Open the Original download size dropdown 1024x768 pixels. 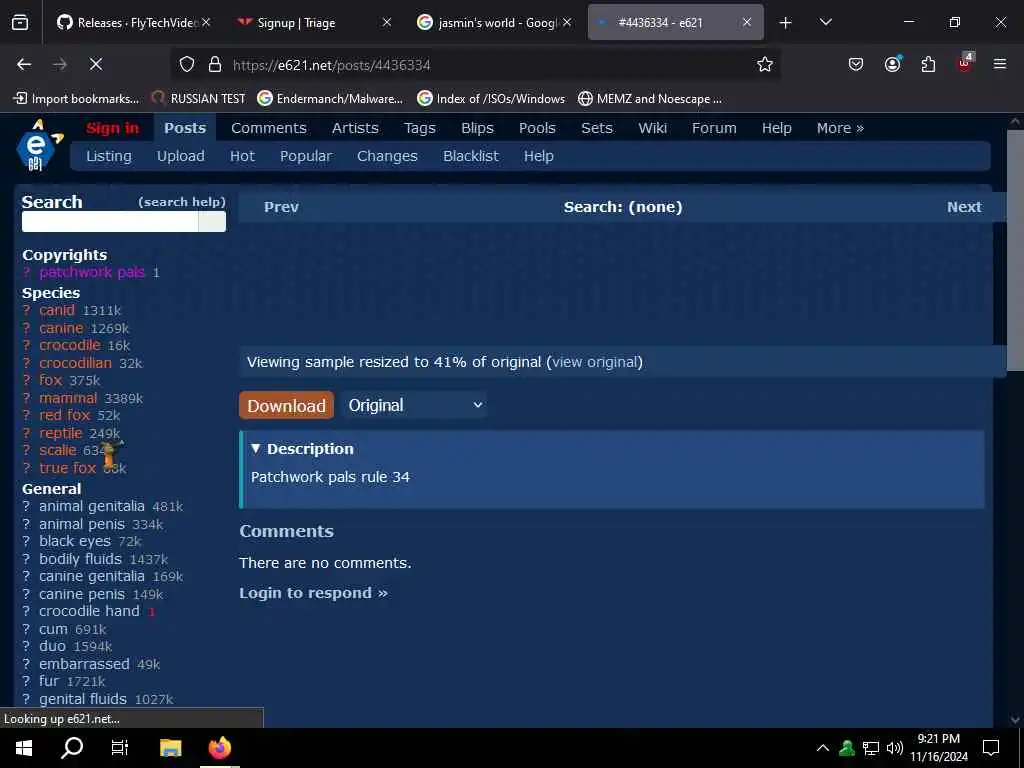pos(414,406)
